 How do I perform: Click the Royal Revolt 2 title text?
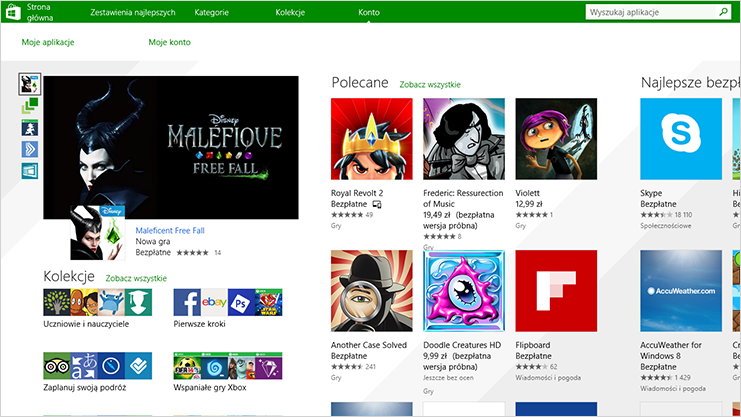(357, 193)
